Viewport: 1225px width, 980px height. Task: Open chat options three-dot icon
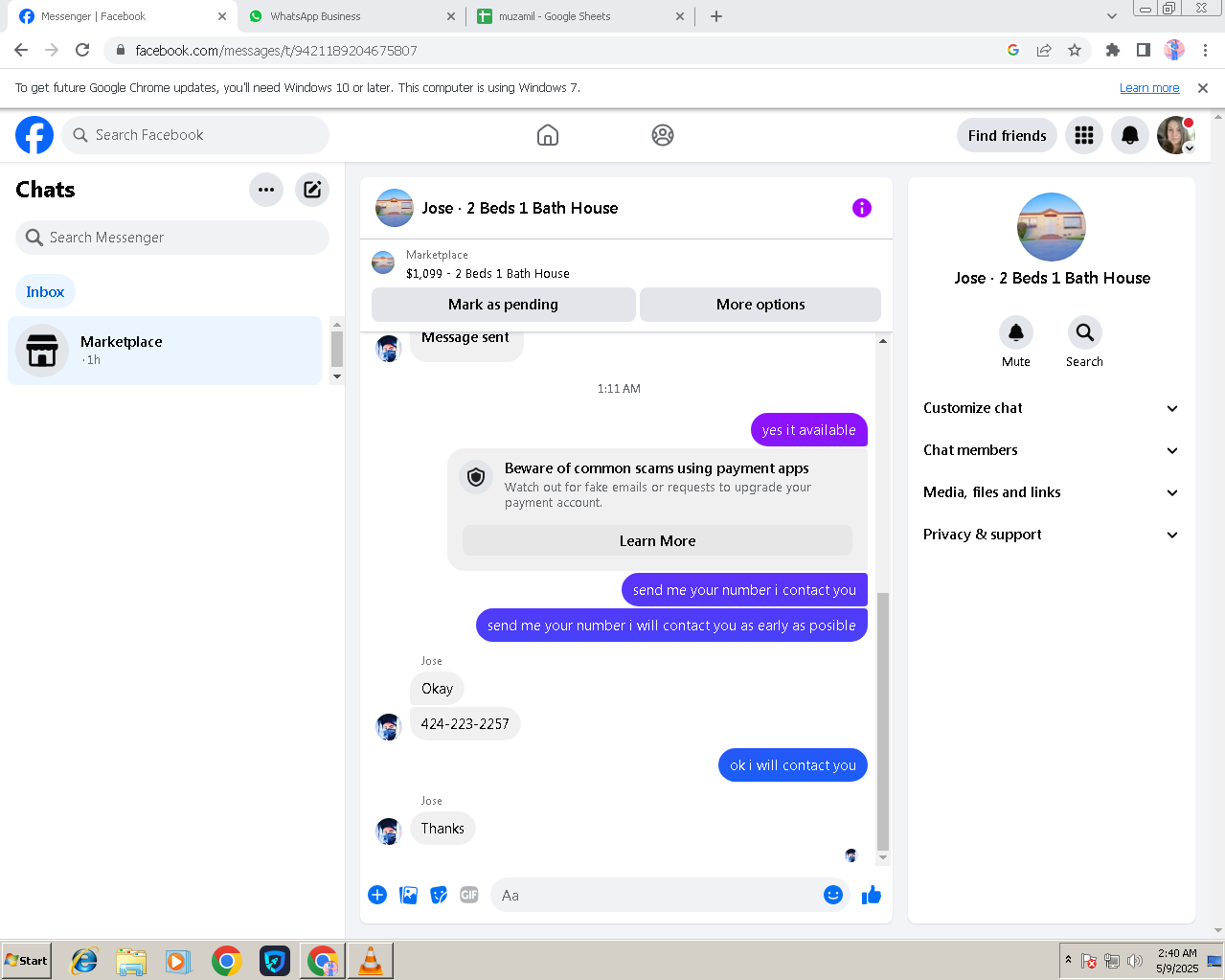pyautogui.click(x=266, y=190)
